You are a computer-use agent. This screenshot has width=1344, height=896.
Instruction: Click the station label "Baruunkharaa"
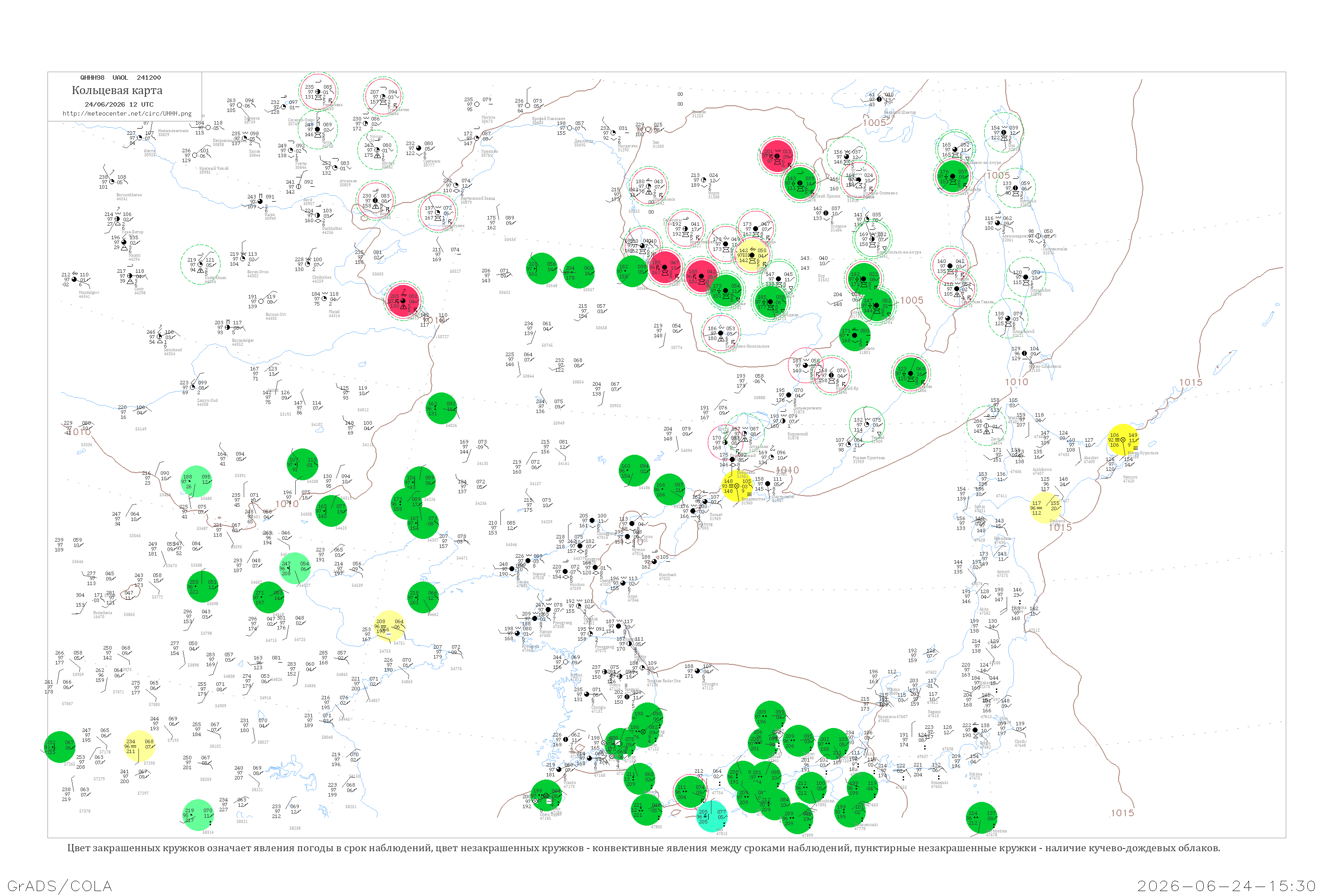(129, 195)
